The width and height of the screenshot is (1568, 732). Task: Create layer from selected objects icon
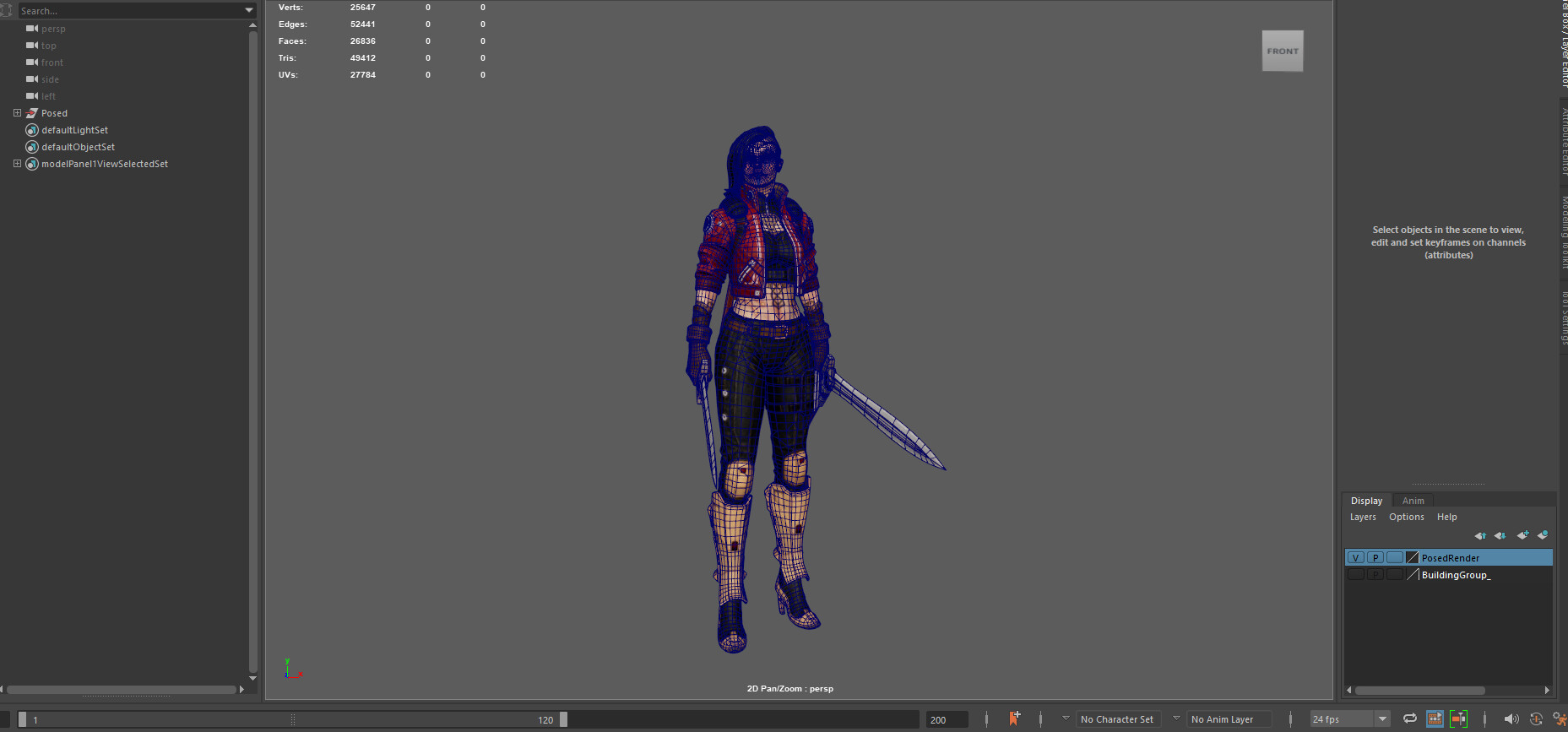click(1543, 535)
